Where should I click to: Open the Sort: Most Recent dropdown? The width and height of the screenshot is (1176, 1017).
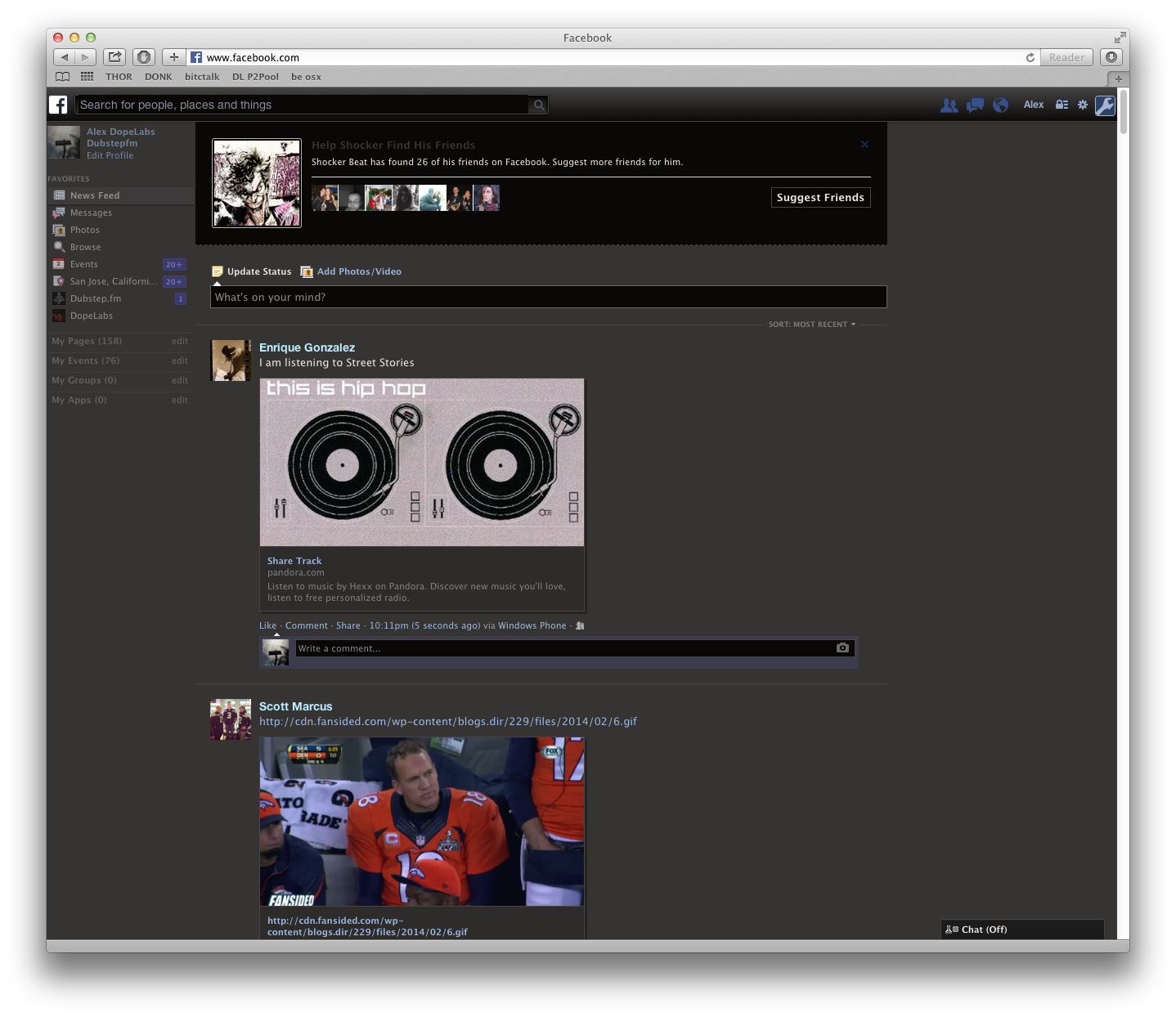click(811, 325)
